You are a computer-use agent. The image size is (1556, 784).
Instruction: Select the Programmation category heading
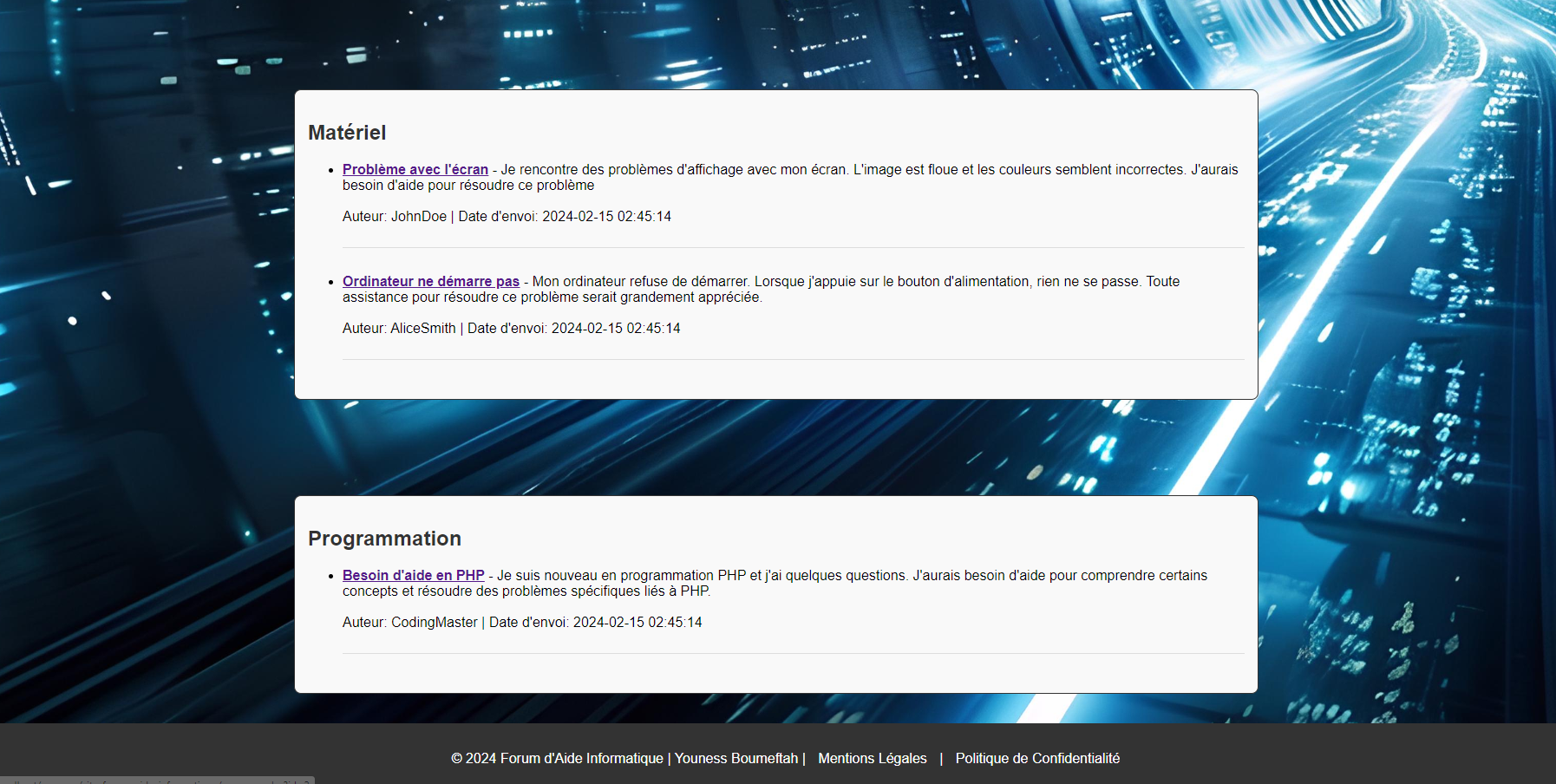[x=384, y=539]
